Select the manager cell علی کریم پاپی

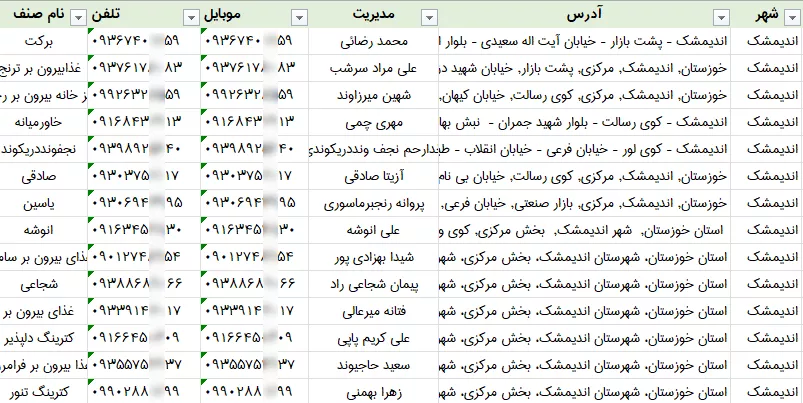(x=374, y=338)
